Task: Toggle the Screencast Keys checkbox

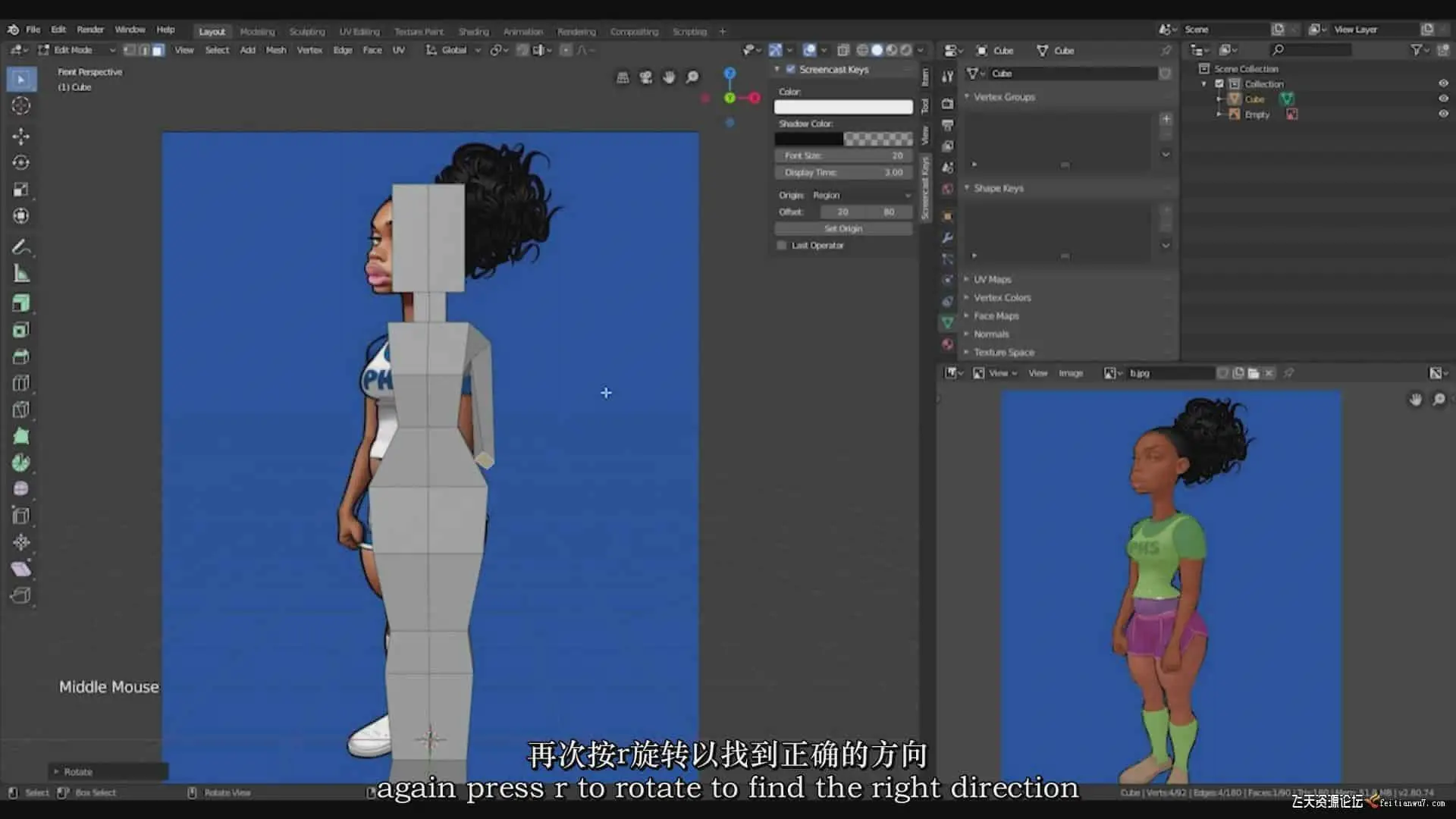Action: [791, 69]
